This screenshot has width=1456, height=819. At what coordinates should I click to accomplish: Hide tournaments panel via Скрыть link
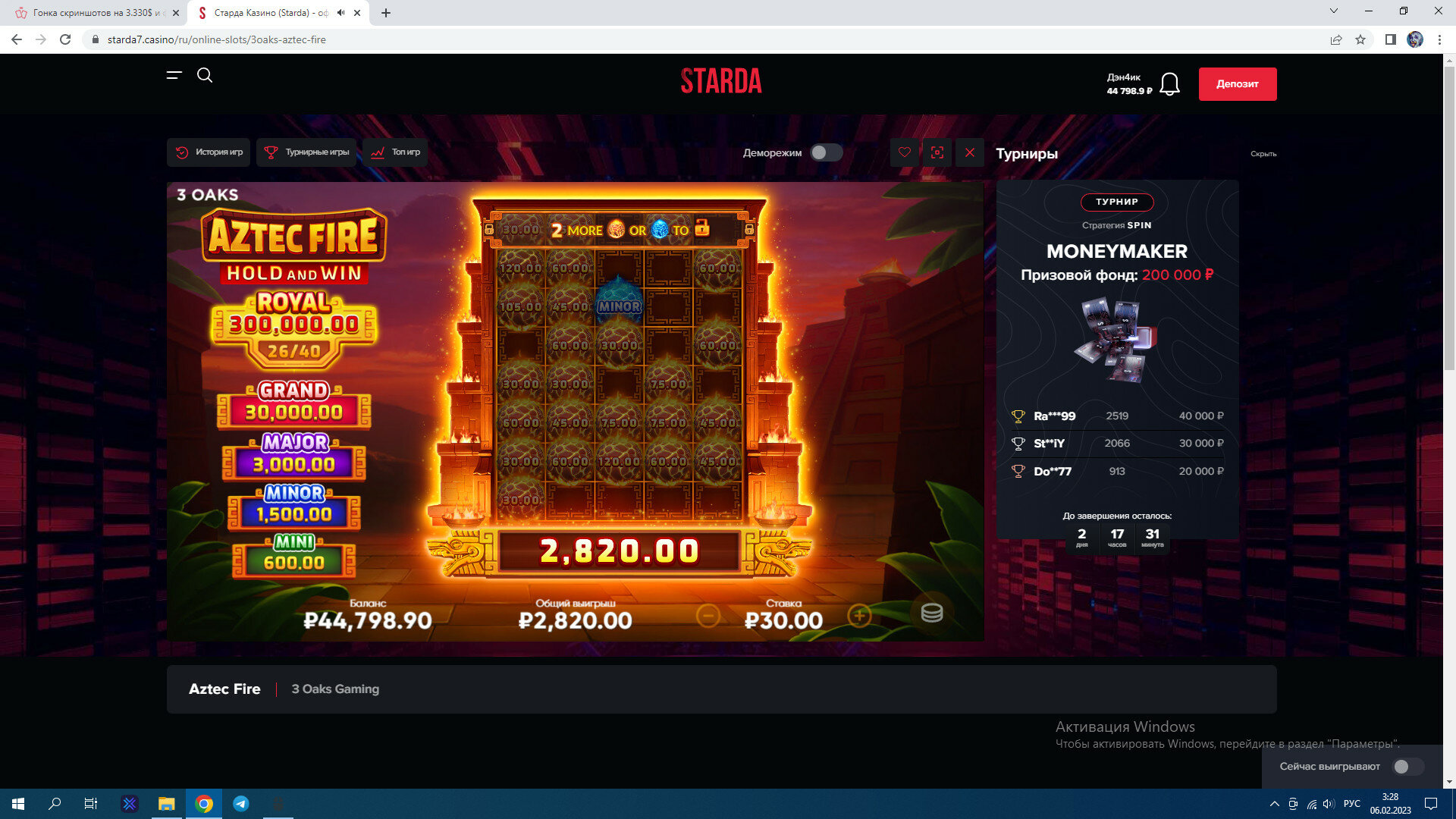(x=1263, y=154)
